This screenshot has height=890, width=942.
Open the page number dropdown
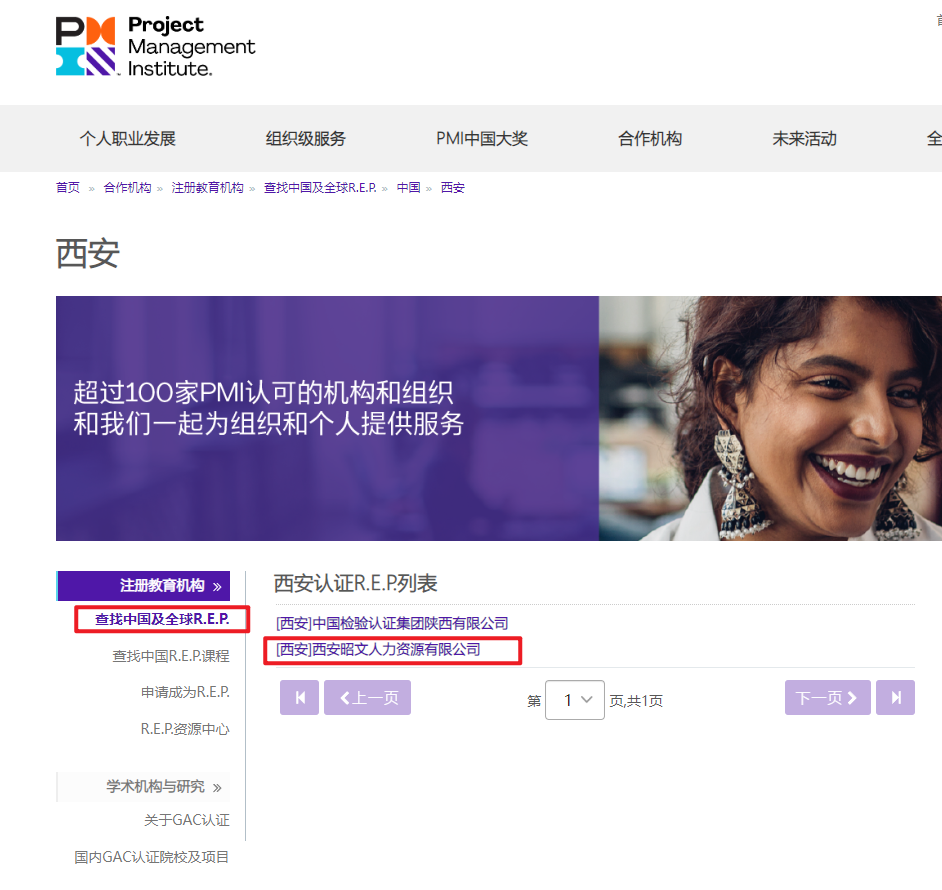coord(574,700)
